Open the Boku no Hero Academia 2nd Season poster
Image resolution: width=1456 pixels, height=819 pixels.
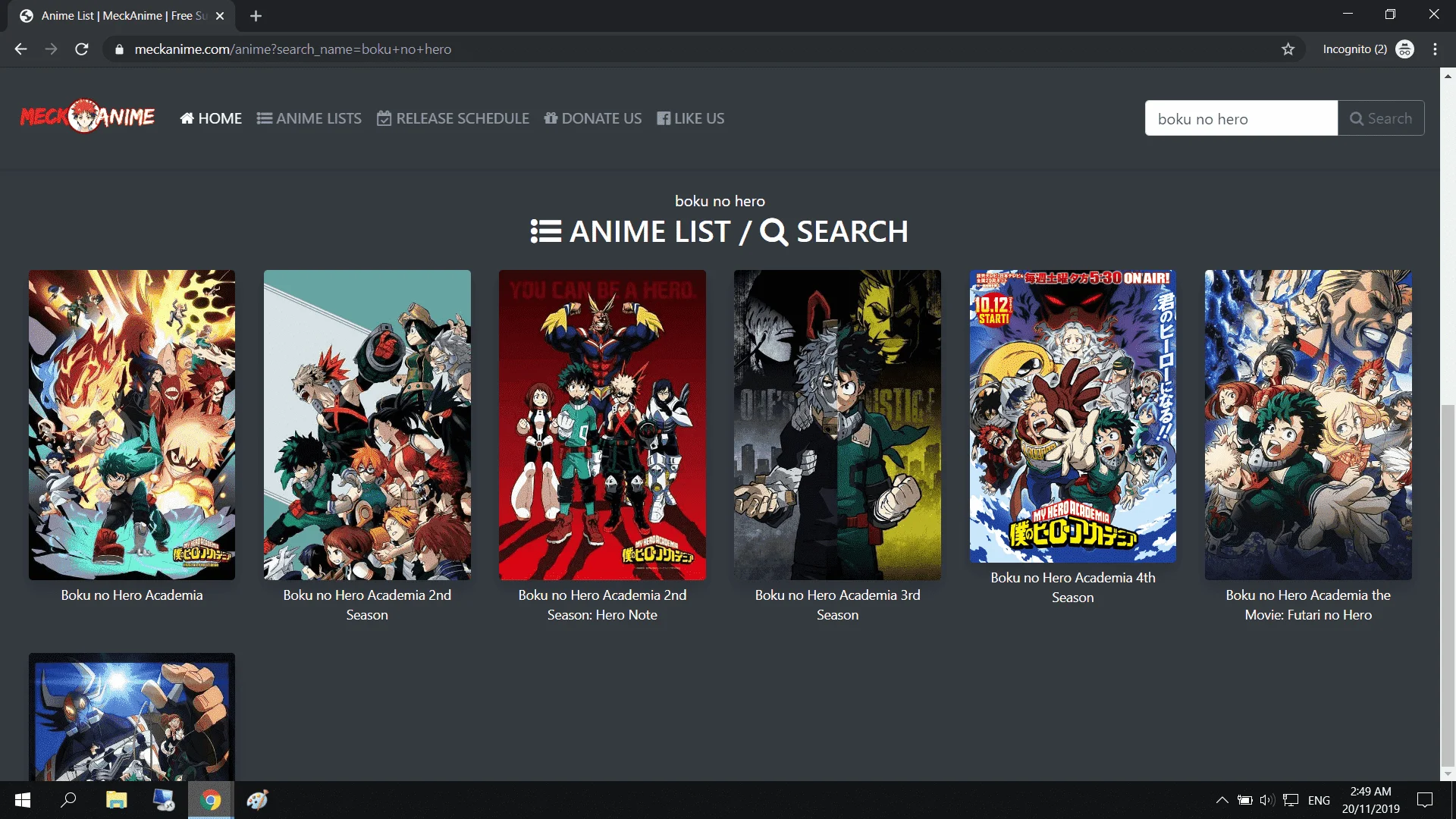click(367, 425)
